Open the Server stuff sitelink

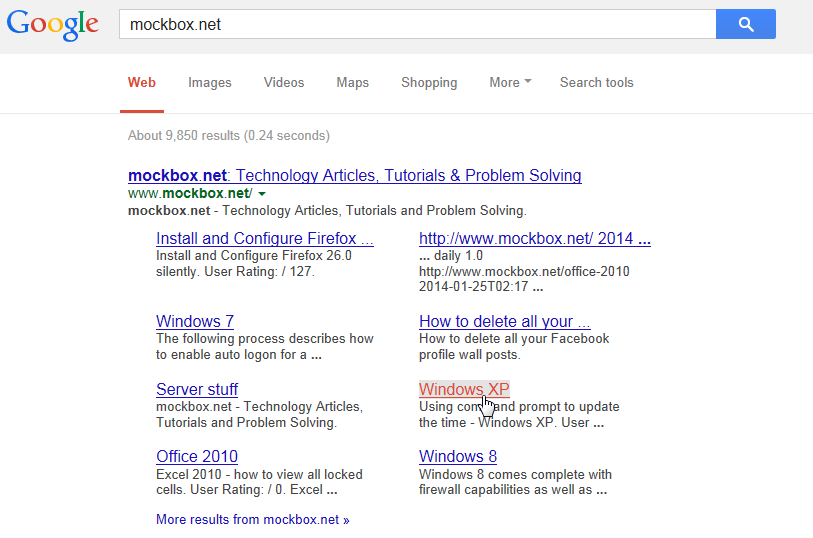click(x=197, y=389)
